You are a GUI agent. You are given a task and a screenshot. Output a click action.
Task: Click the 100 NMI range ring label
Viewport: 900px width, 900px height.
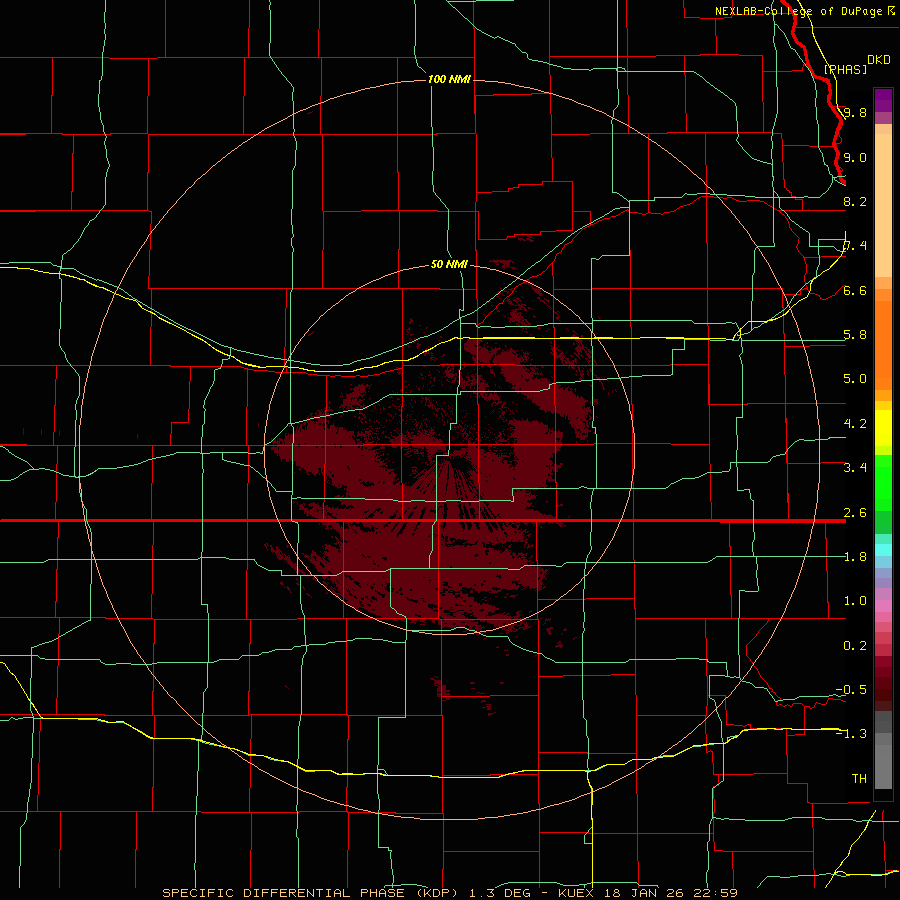coord(449,79)
